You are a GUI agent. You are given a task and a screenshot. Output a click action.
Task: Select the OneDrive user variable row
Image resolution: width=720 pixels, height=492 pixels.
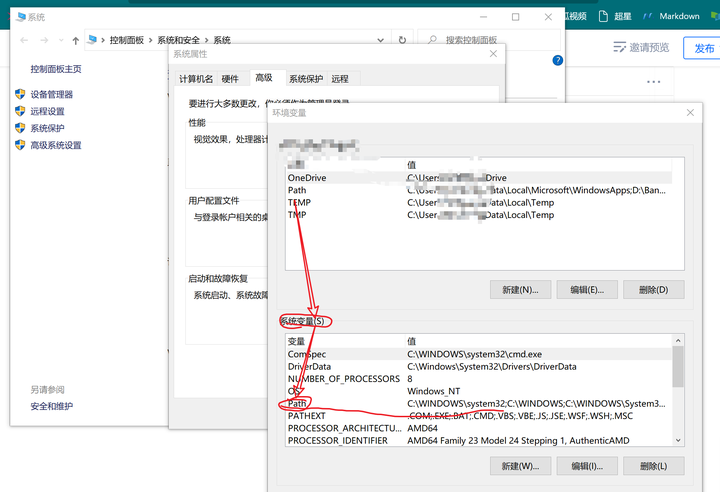pos(478,178)
